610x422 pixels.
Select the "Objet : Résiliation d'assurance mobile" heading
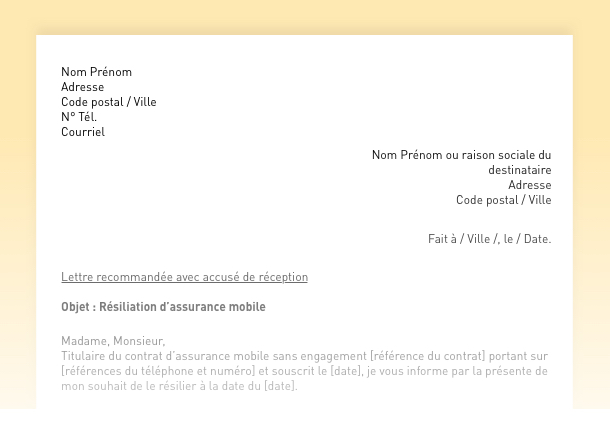163,307
